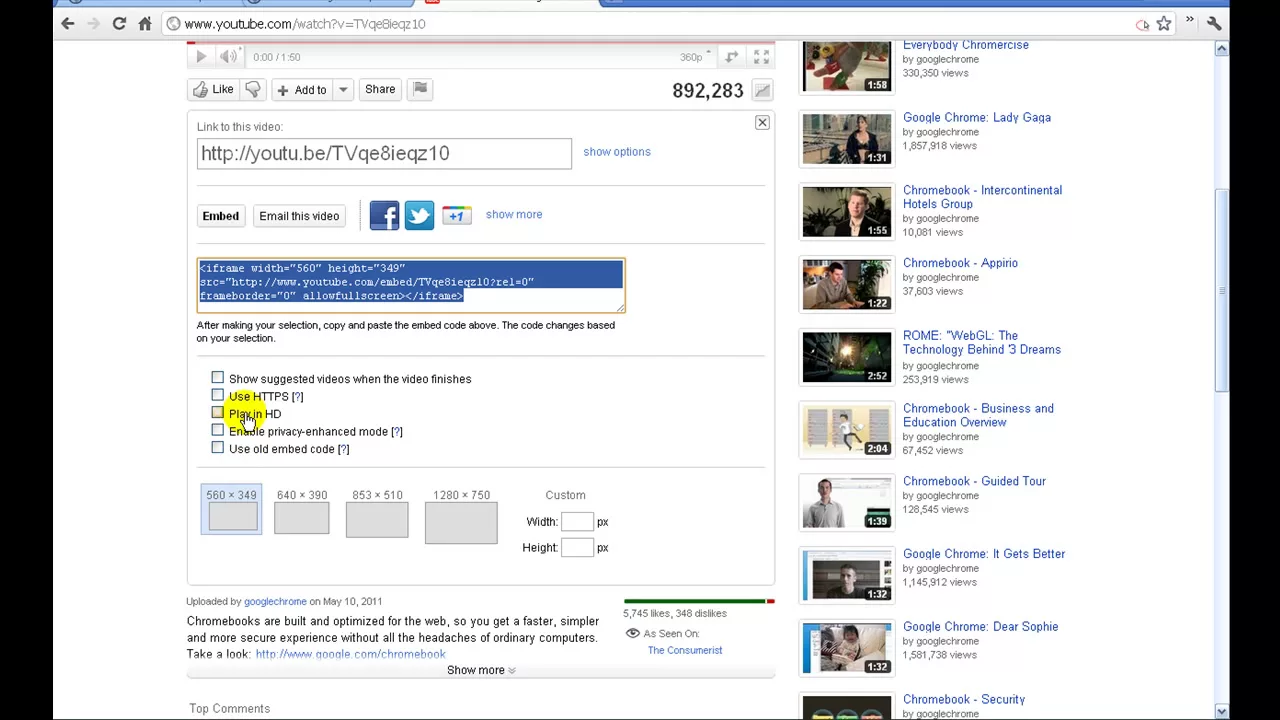1280x720 pixels.
Task: Click the page scrollbar up arrow
Action: click(x=1221, y=48)
